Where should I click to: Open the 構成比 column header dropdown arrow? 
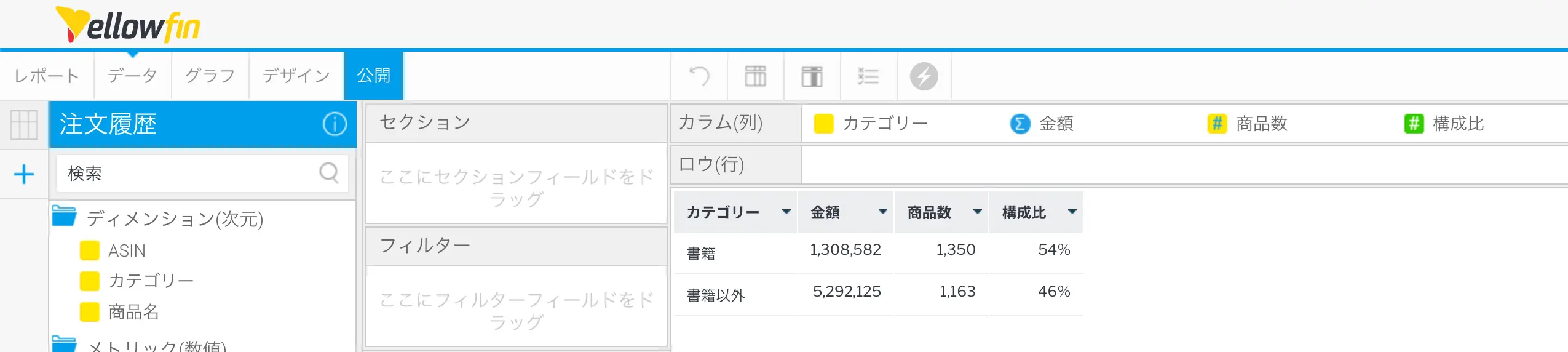[x=1072, y=212]
